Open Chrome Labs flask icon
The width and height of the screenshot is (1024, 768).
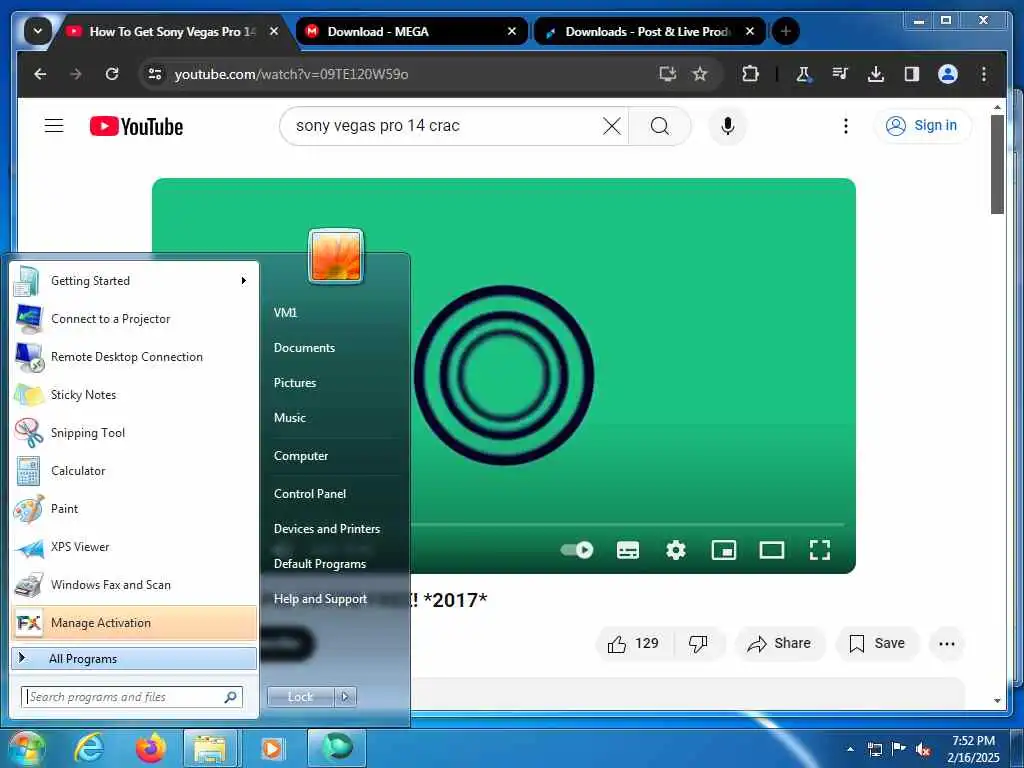point(803,74)
